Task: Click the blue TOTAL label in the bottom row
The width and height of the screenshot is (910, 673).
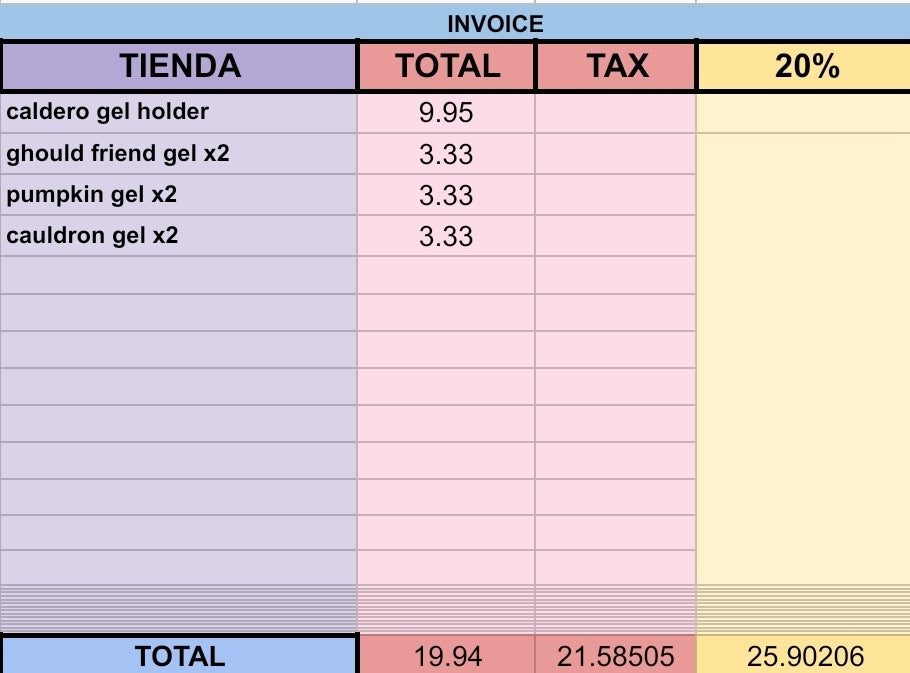Action: pyautogui.click(x=180, y=656)
